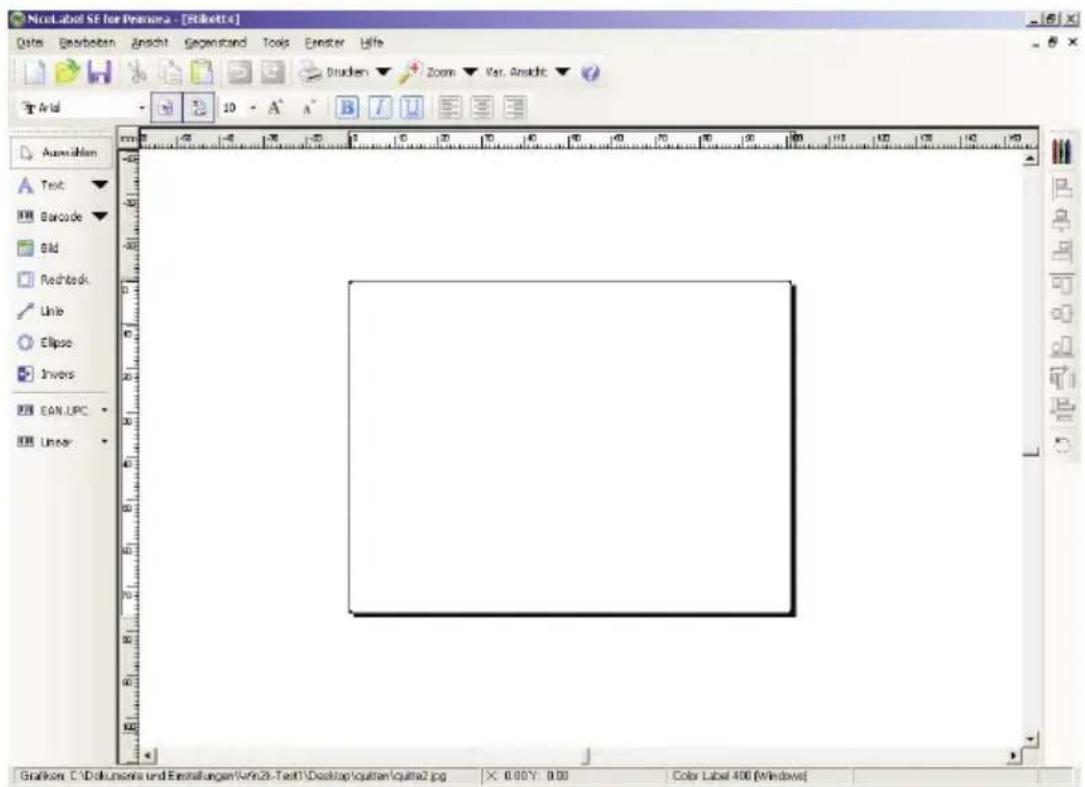The width and height of the screenshot is (1085, 787).
Task: Click the Drucken print button
Action: tap(334, 72)
